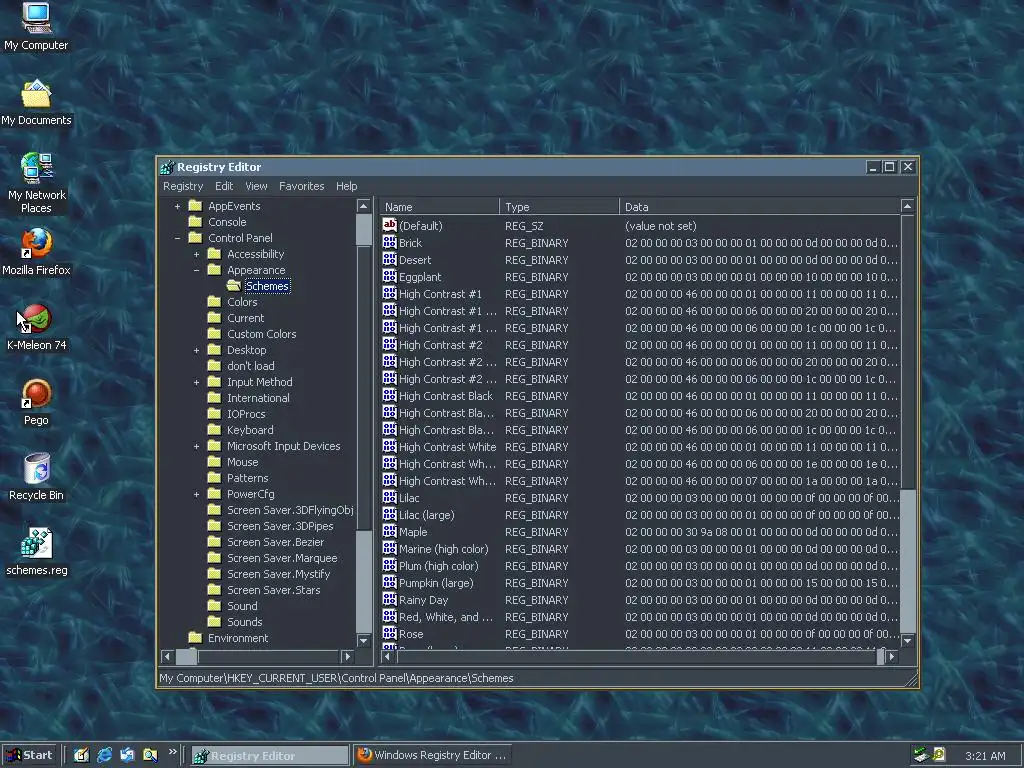Click the values list horizontal scroll right arrow

click(892, 656)
